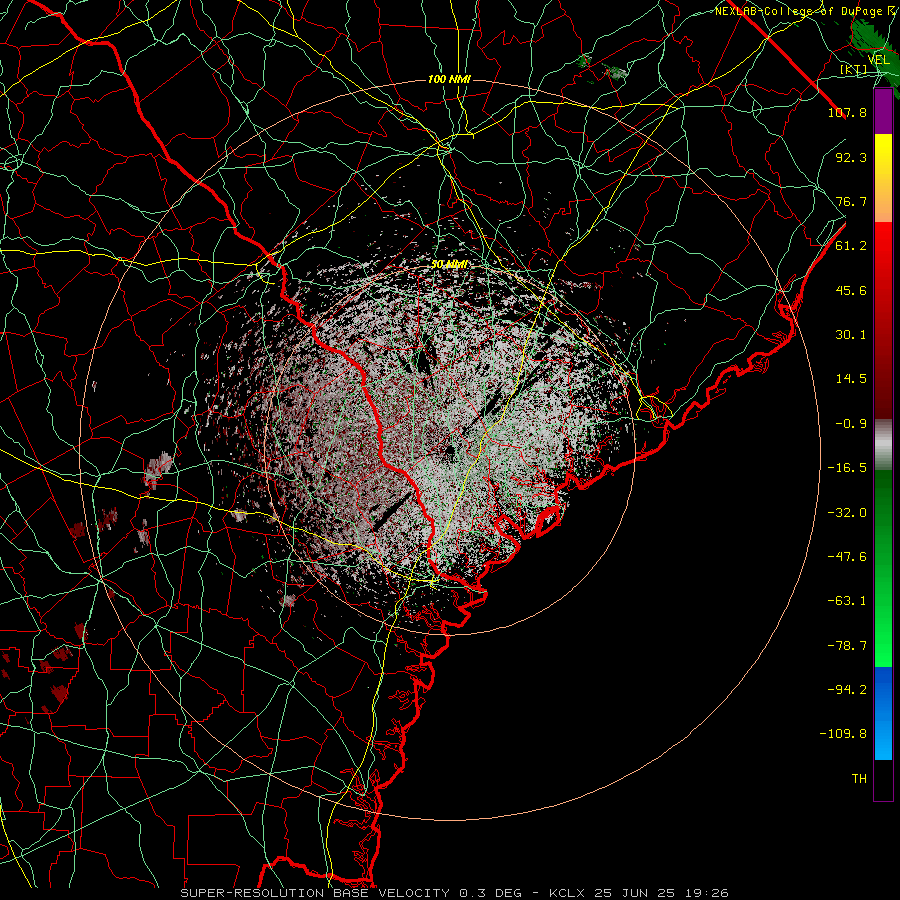The width and height of the screenshot is (900, 900).
Task: Click the 107.8 legend value
Action: click(x=847, y=112)
